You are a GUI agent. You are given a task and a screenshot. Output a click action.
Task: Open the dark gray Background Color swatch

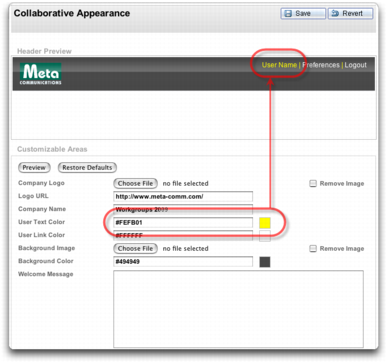(265, 262)
